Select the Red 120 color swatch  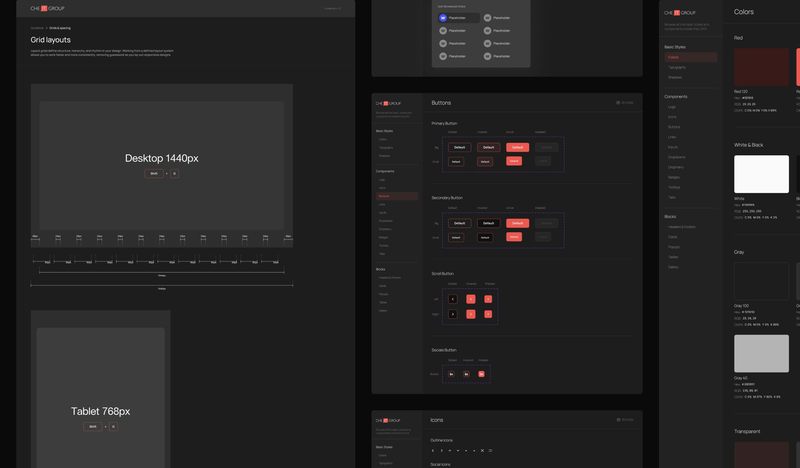pos(761,67)
